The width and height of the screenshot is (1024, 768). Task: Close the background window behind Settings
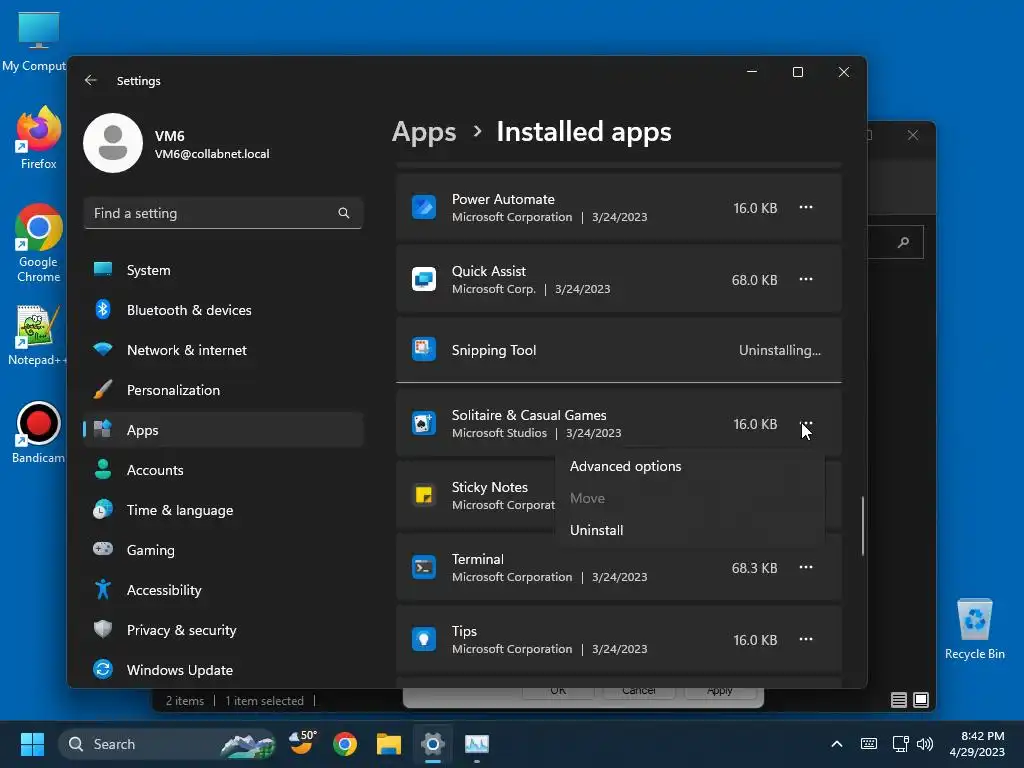pyautogui.click(x=912, y=135)
